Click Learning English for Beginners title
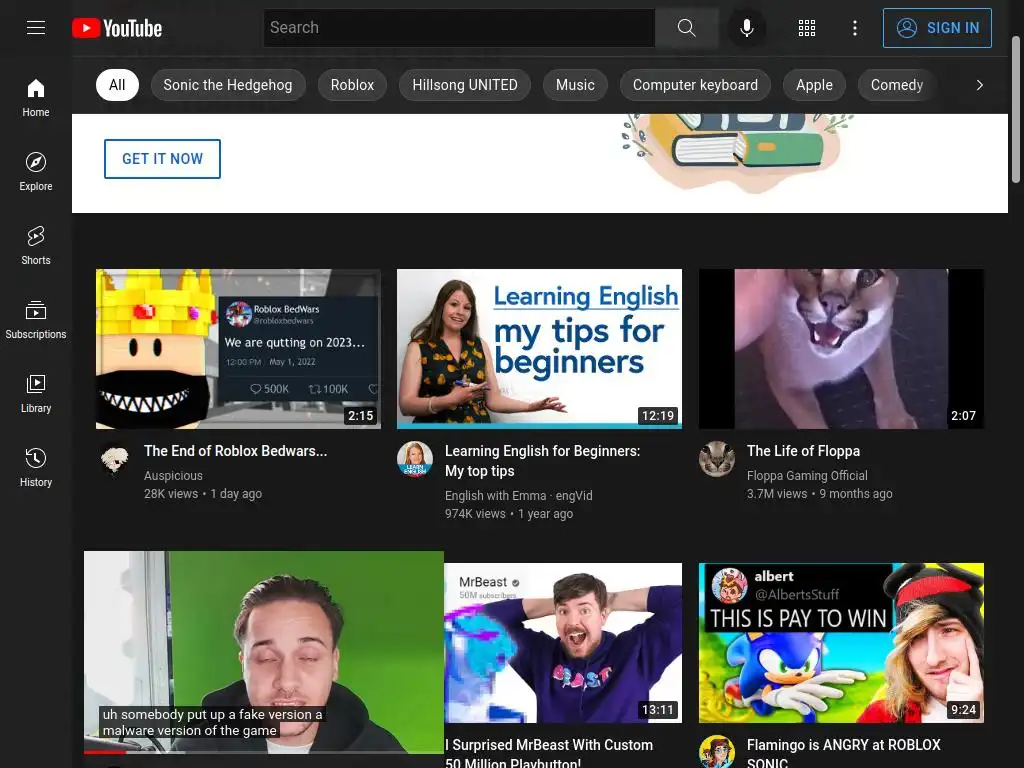Screen dimensions: 1024x768 pos(543,461)
